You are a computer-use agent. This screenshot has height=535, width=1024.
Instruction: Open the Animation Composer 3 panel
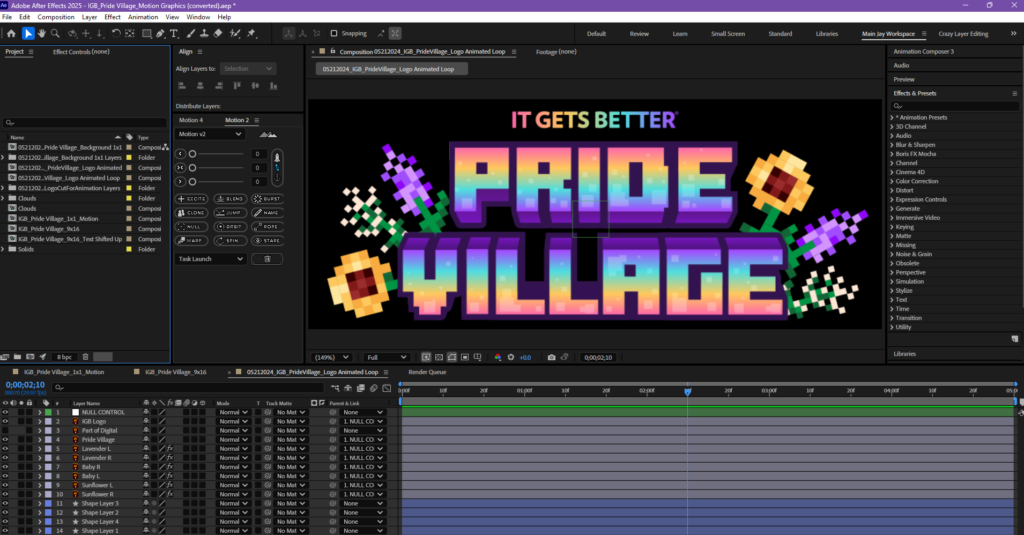[923, 52]
